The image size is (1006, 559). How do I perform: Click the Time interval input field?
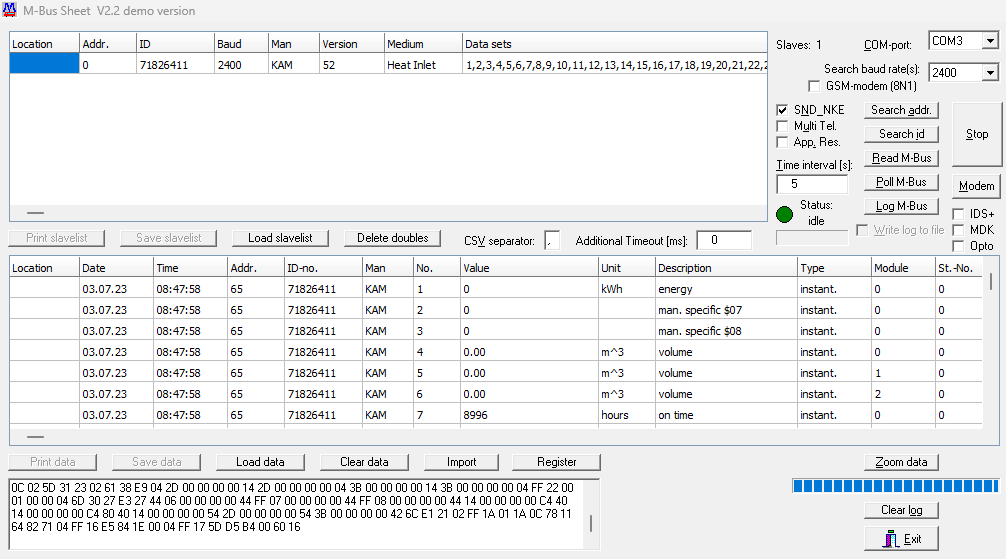811,184
